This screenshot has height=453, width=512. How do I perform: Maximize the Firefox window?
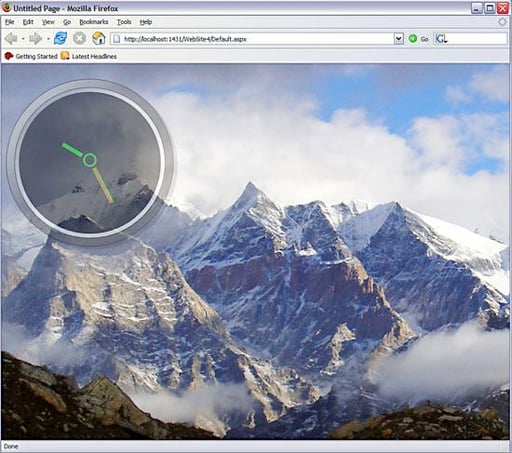[x=490, y=8]
